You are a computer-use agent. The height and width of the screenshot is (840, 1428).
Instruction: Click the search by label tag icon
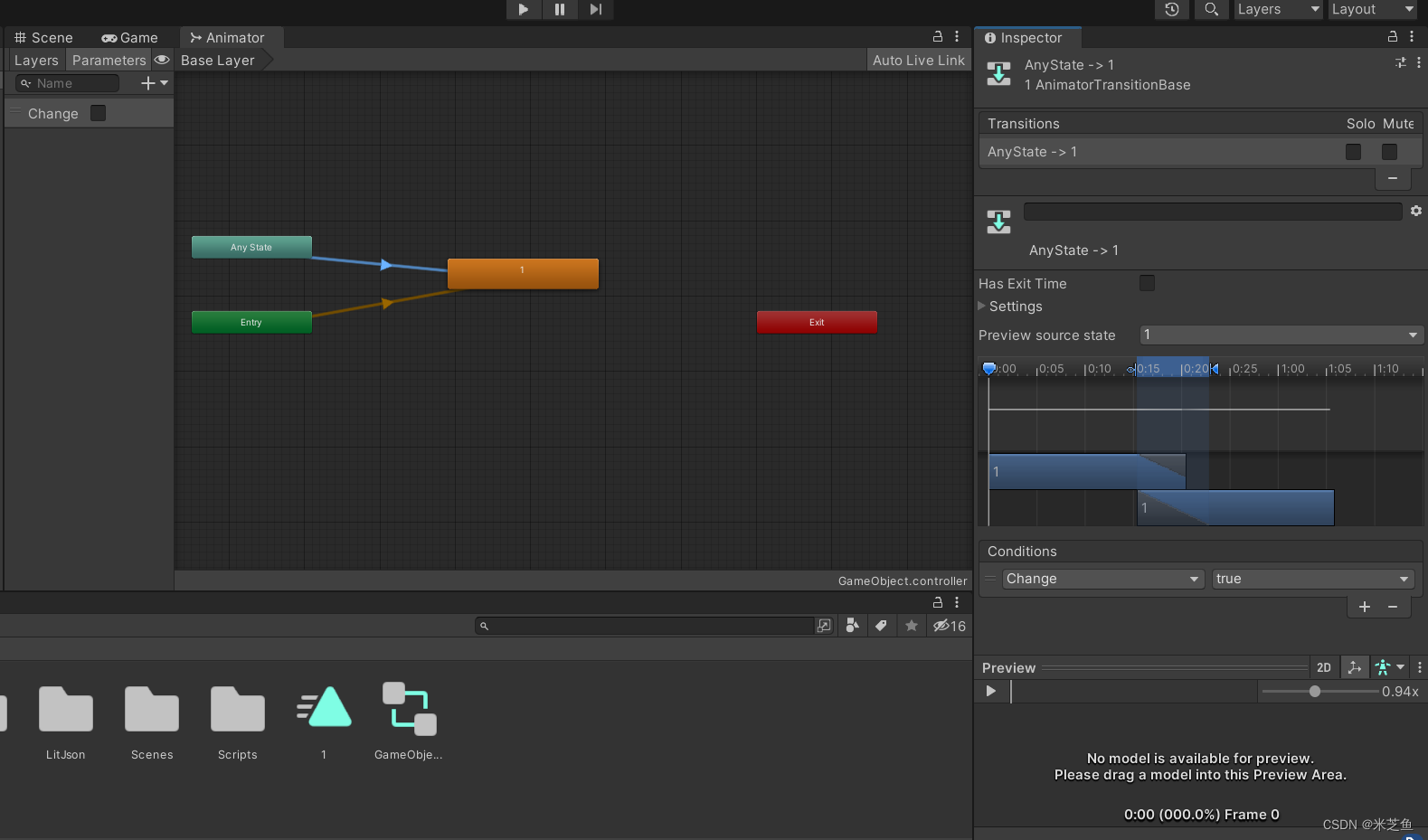pos(881,626)
